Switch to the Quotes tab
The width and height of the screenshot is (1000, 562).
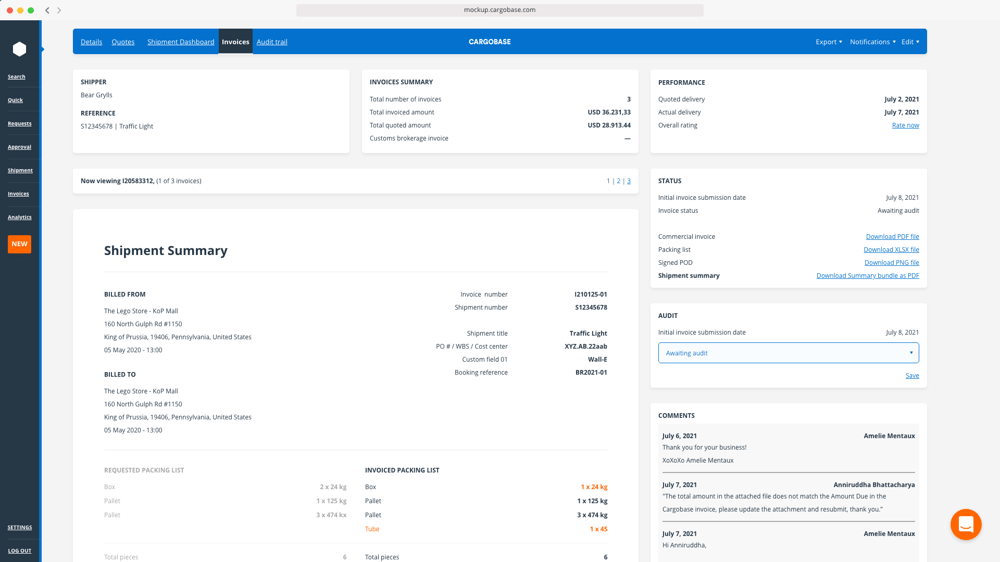point(123,42)
